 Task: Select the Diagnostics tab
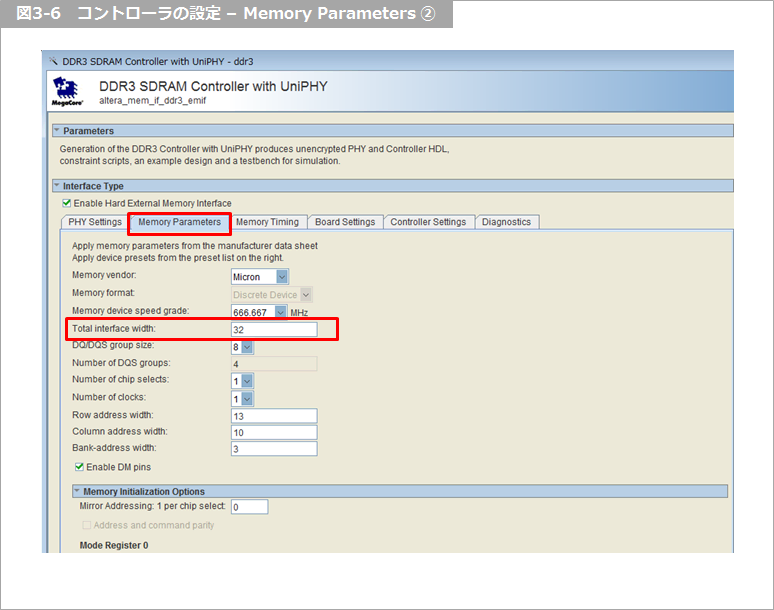pos(506,222)
